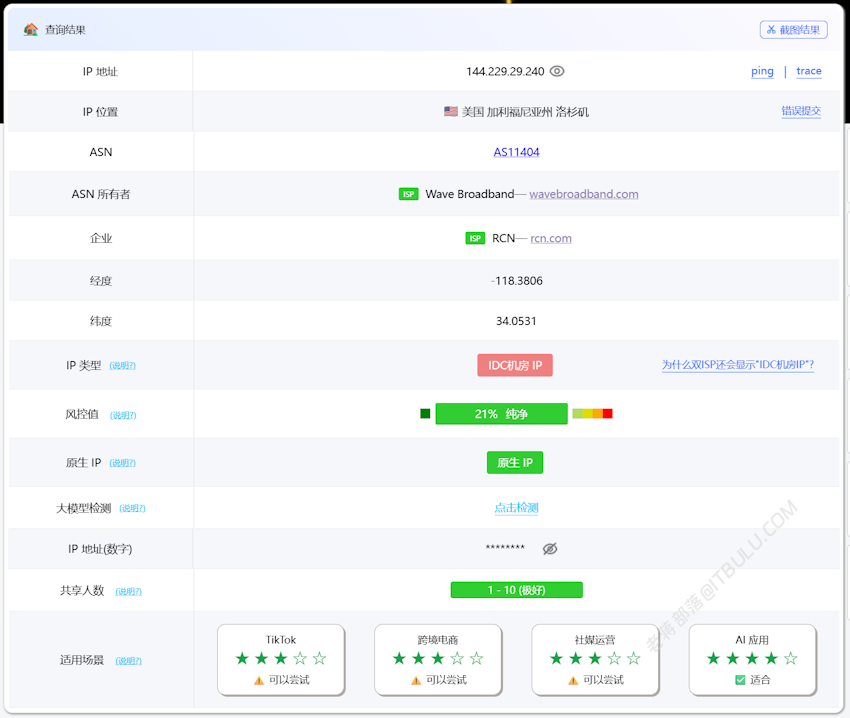Select the TikTok scenario card
The height and width of the screenshot is (718, 850).
point(281,659)
